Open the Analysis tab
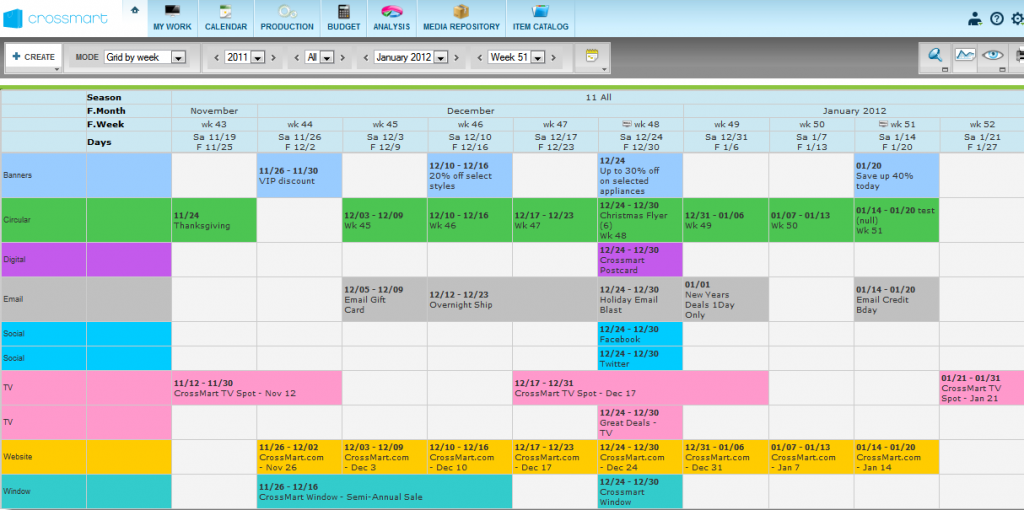Image resolution: width=1024 pixels, height=510 pixels. (x=392, y=18)
